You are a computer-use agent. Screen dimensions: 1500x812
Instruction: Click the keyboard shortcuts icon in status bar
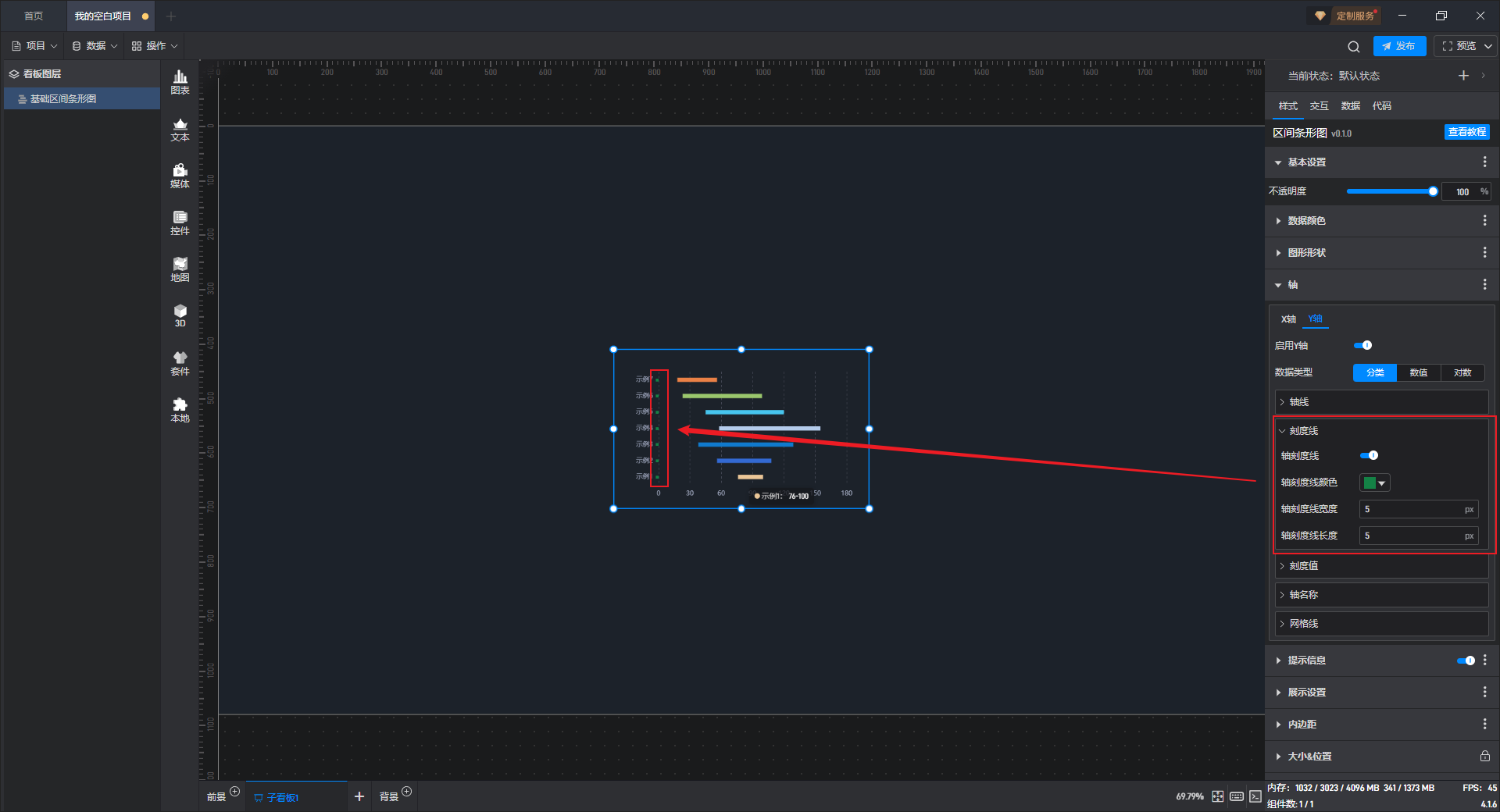(1237, 796)
